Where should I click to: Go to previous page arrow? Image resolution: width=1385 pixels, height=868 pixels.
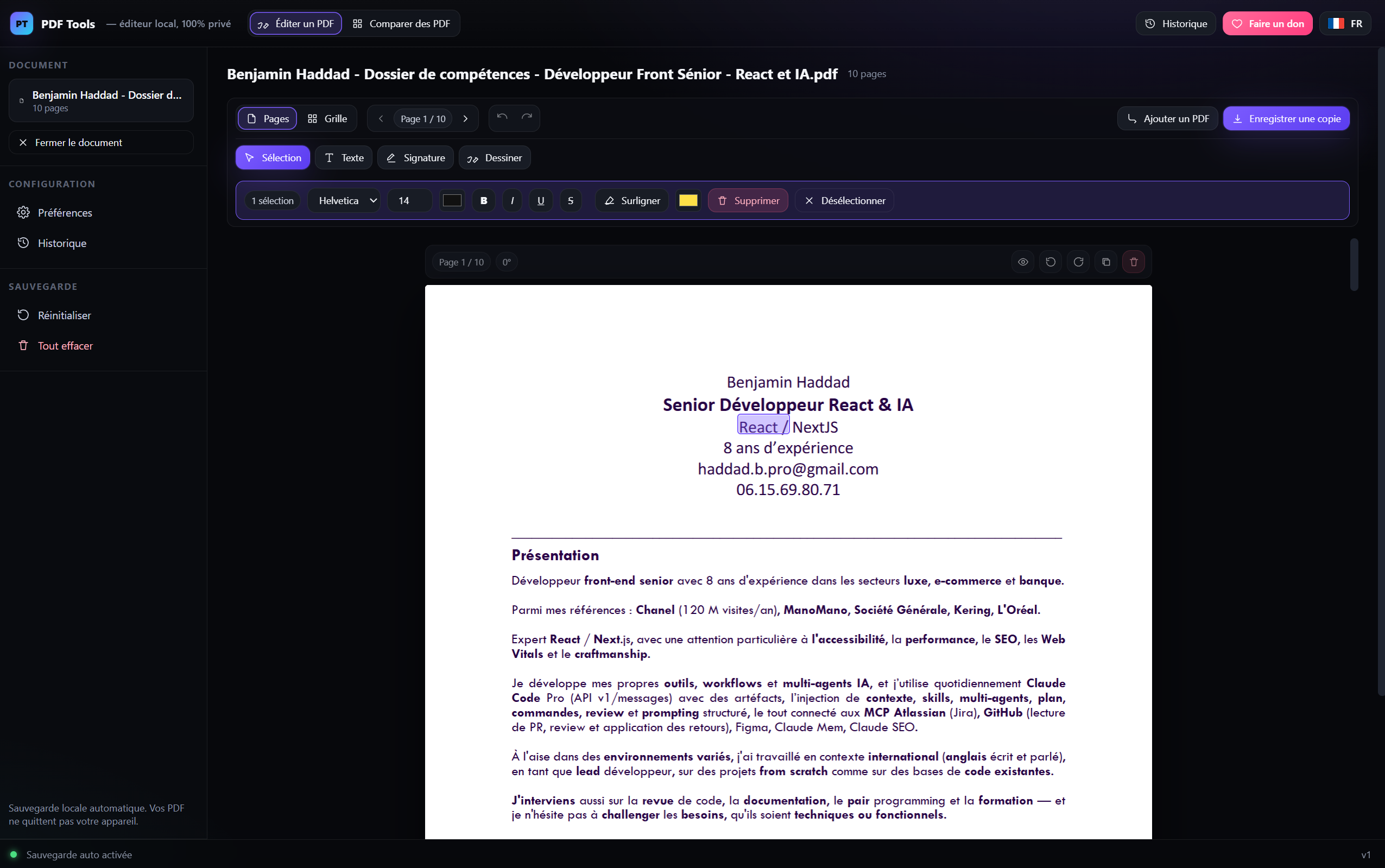point(381,119)
